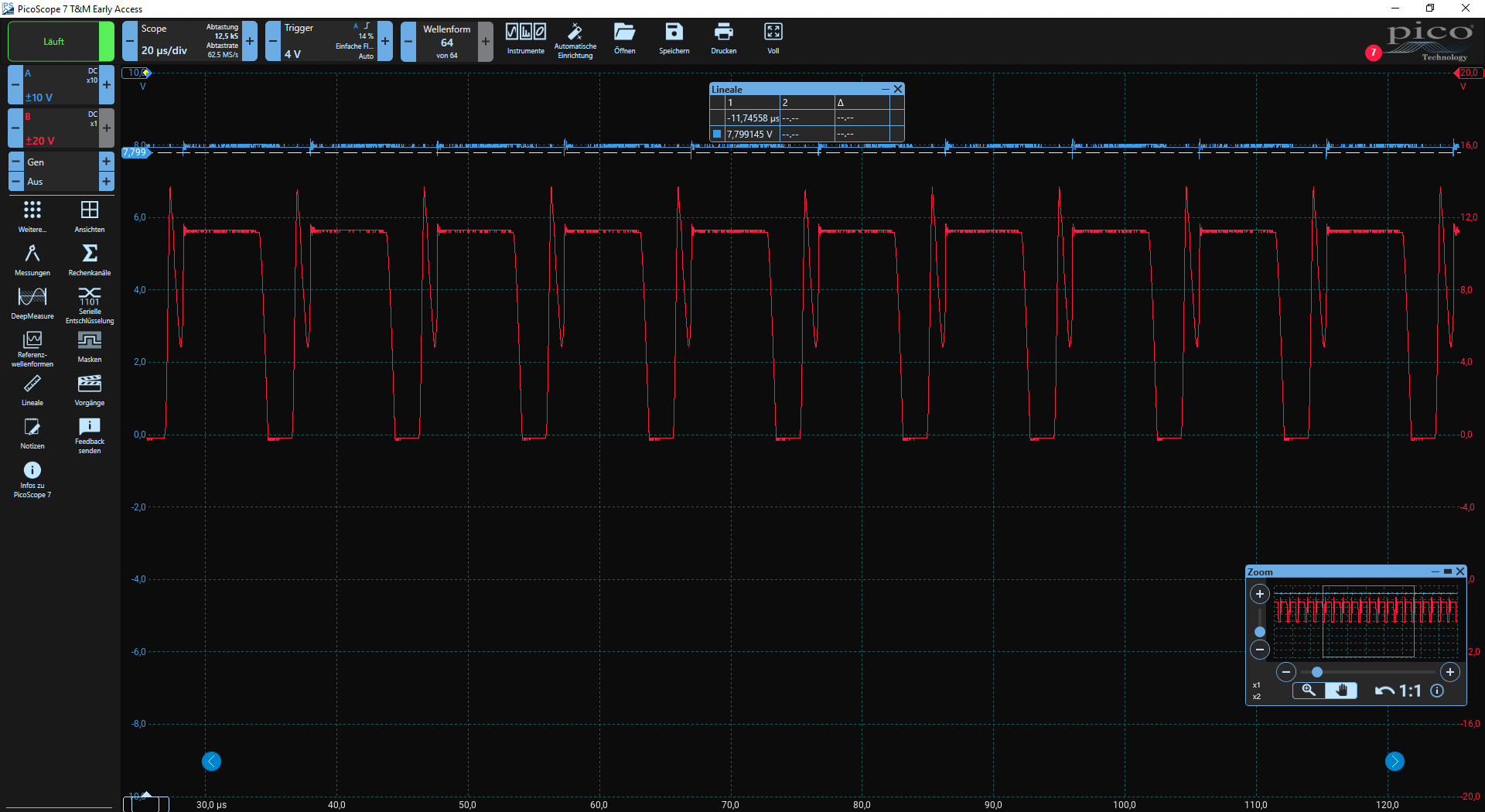This screenshot has height=812, width=1485.
Task: Switch to Voll fullscreen mode
Action: pos(773,39)
